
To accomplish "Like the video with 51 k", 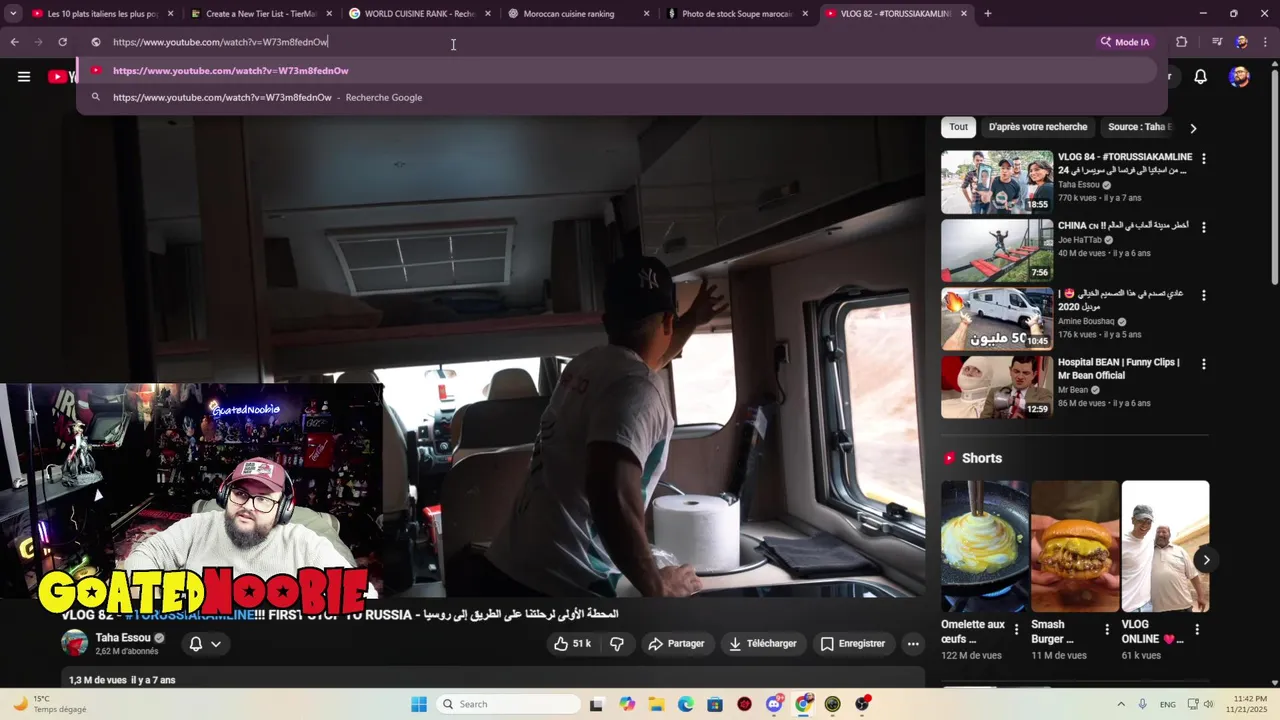I will point(572,644).
